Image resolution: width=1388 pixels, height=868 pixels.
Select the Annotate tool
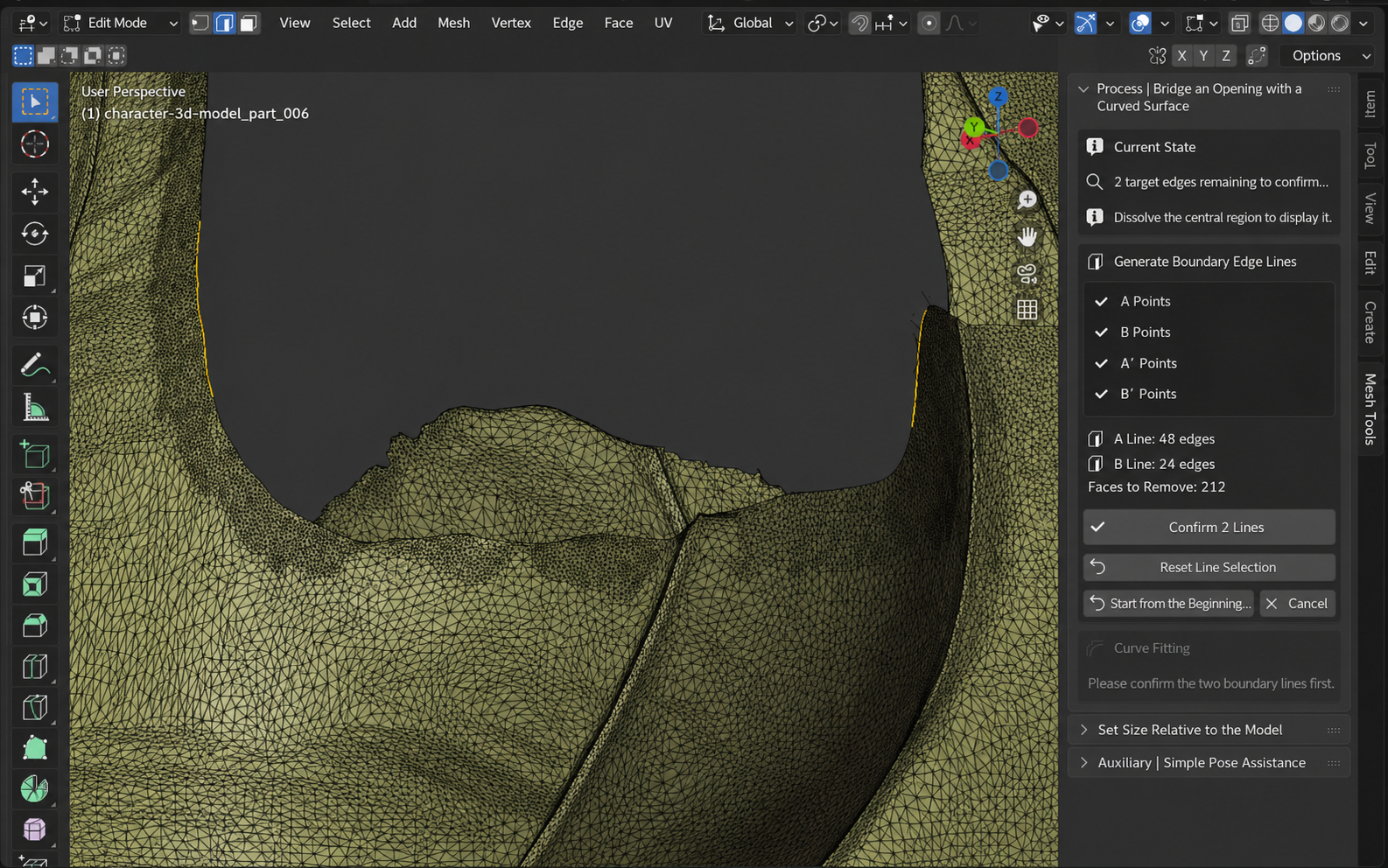[x=35, y=365]
